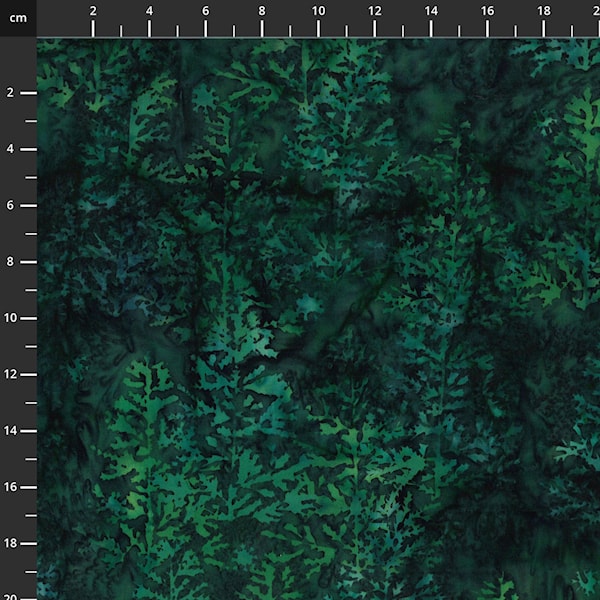Select the 16 mark on the horizontal ruler

pos(486,11)
